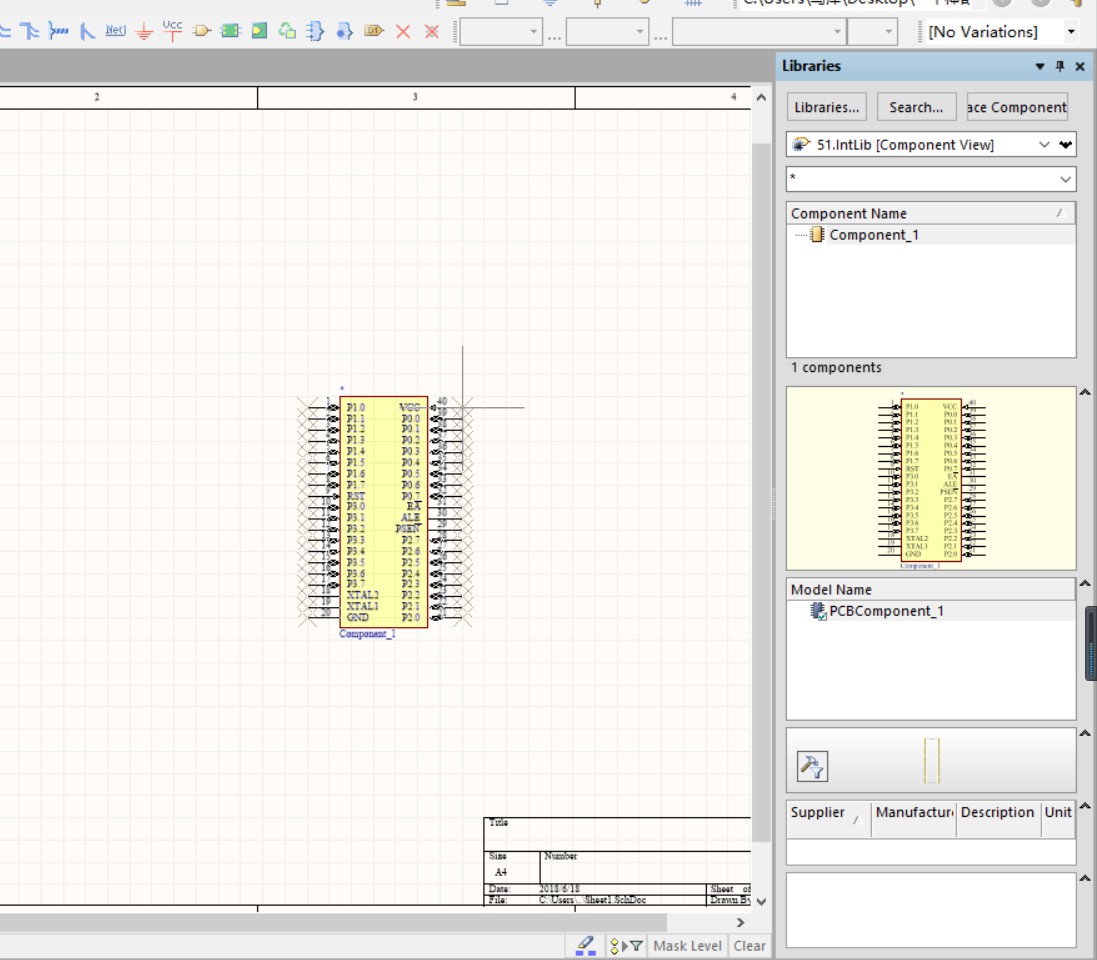Place a GND power port
Screen dimensions: 1097x960
tap(144, 31)
